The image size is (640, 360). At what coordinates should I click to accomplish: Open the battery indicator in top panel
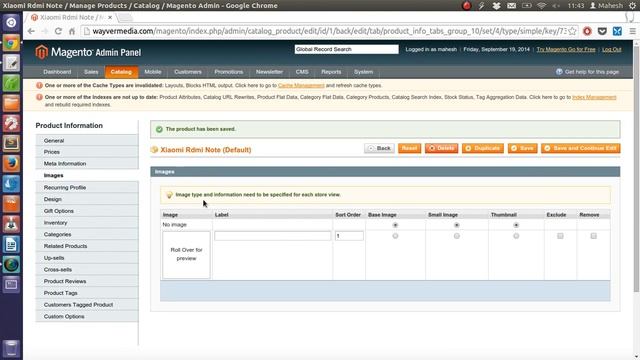click(527, 6)
